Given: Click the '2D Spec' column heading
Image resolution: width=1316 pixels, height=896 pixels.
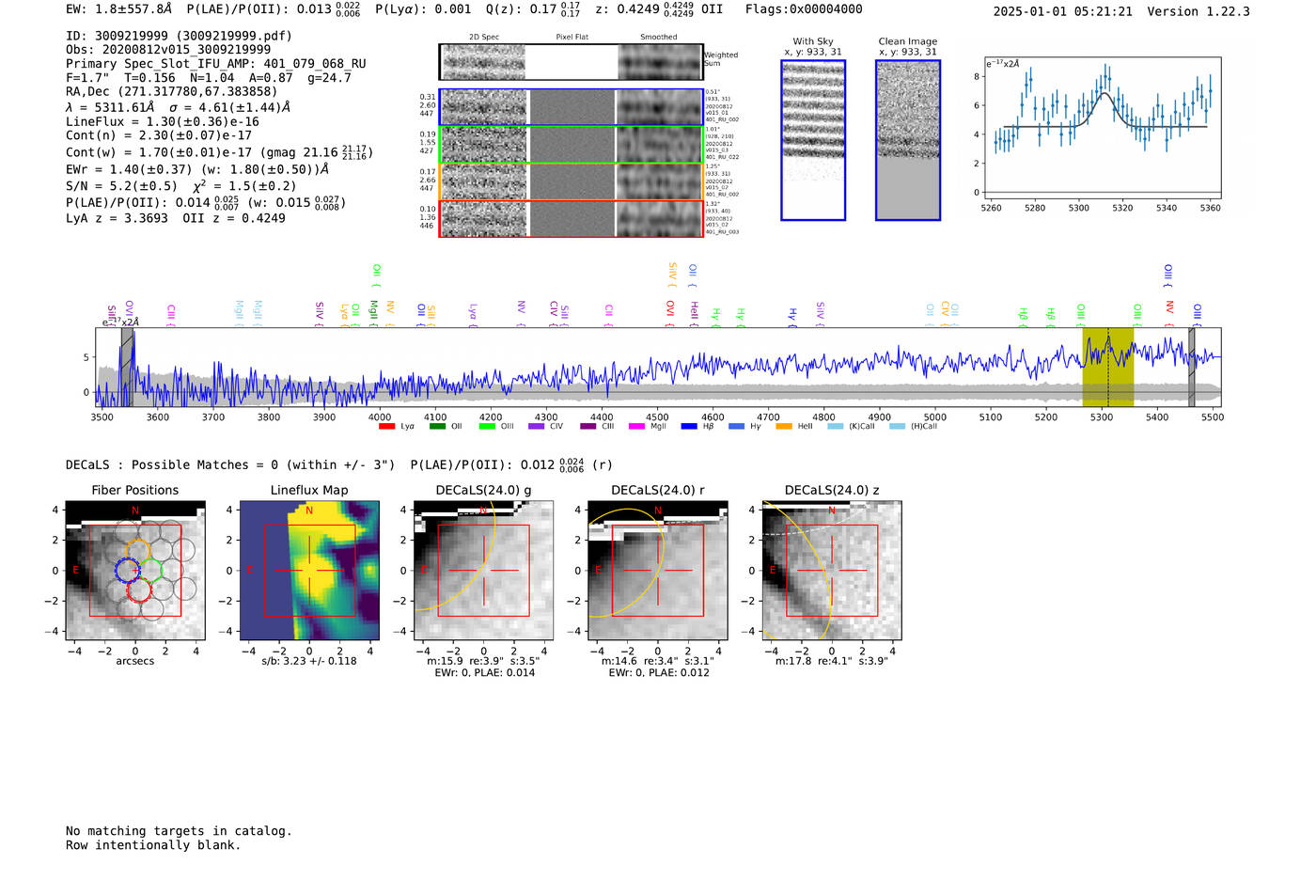Looking at the screenshot, I should tap(484, 38).
